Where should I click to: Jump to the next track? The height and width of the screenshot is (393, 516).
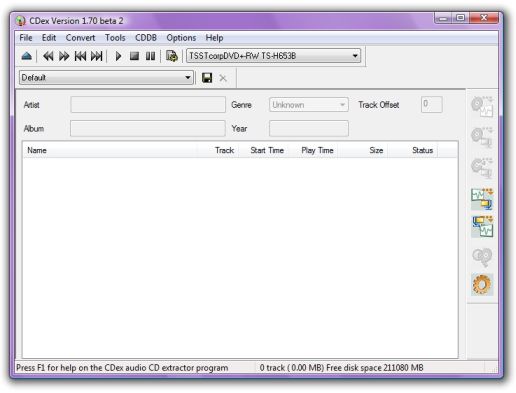97,56
